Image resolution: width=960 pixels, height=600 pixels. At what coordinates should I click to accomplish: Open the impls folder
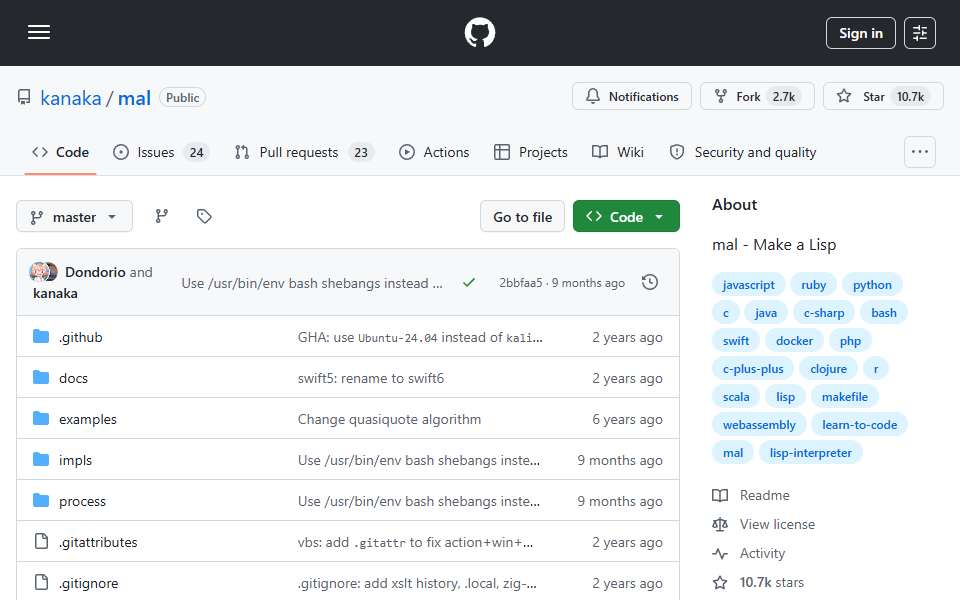click(75, 460)
